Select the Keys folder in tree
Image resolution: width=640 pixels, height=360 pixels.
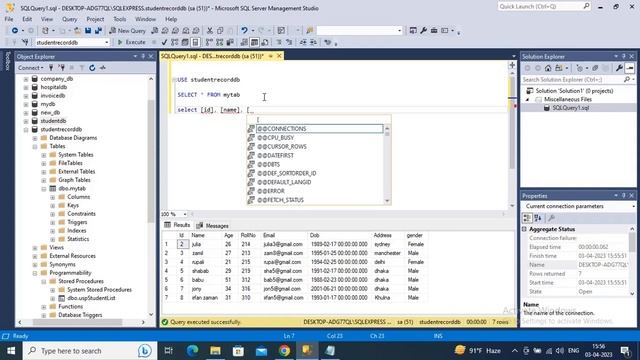pyautogui.click(x=73, y=205)
